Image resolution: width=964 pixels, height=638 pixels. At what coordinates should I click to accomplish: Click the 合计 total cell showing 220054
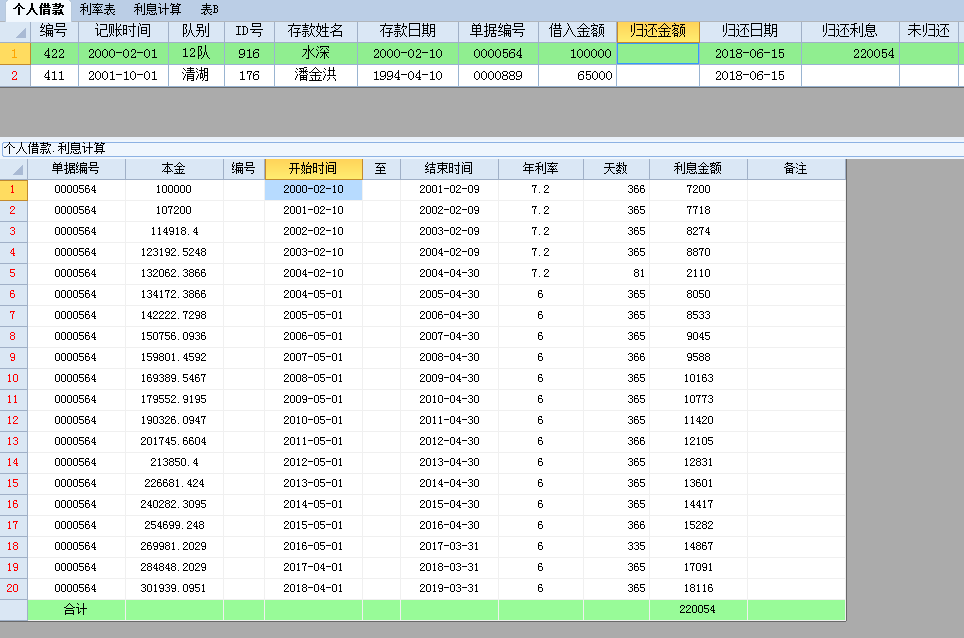(x=697, y=609)
